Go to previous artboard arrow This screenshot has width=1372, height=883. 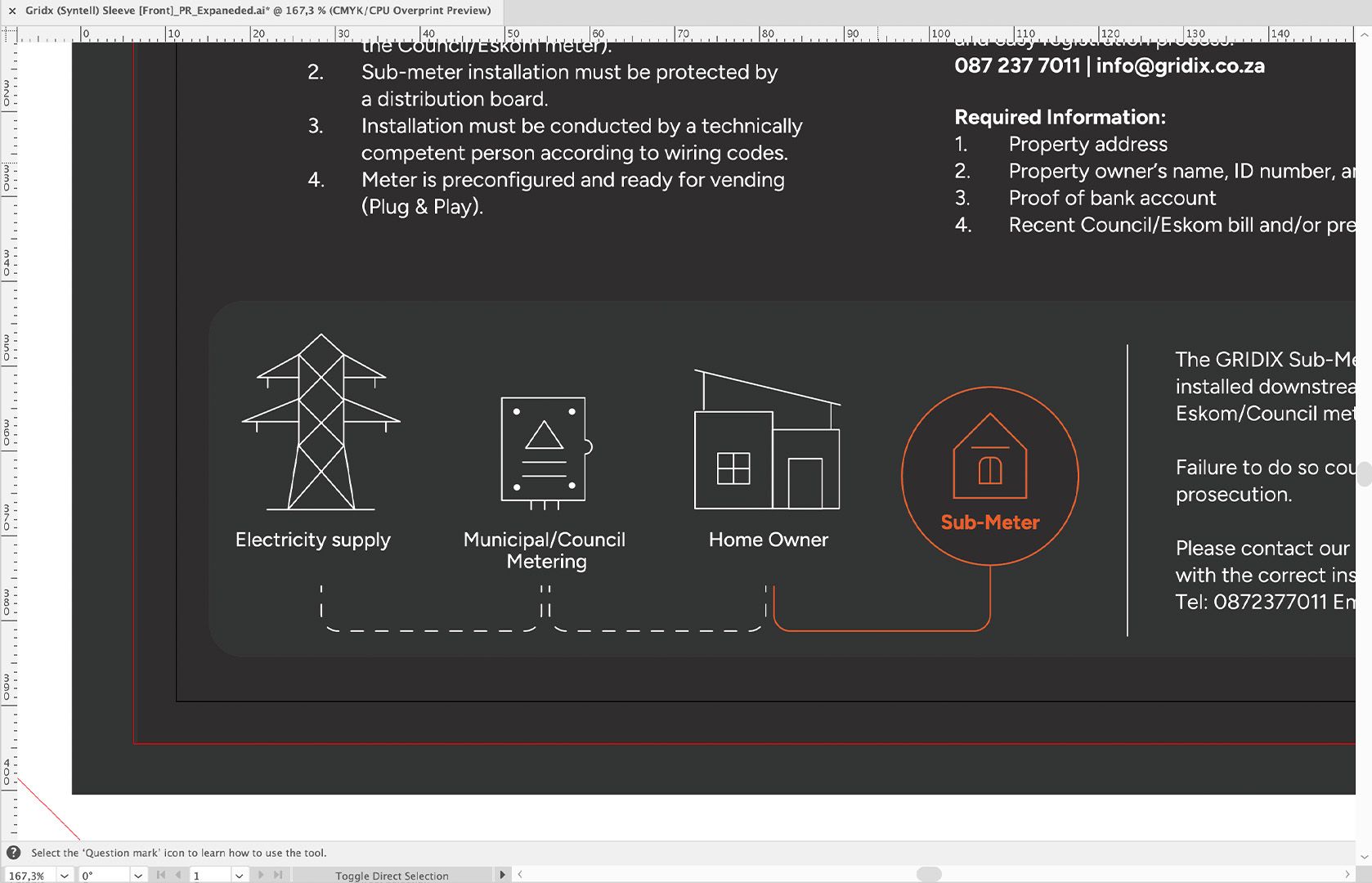[178, 875]
